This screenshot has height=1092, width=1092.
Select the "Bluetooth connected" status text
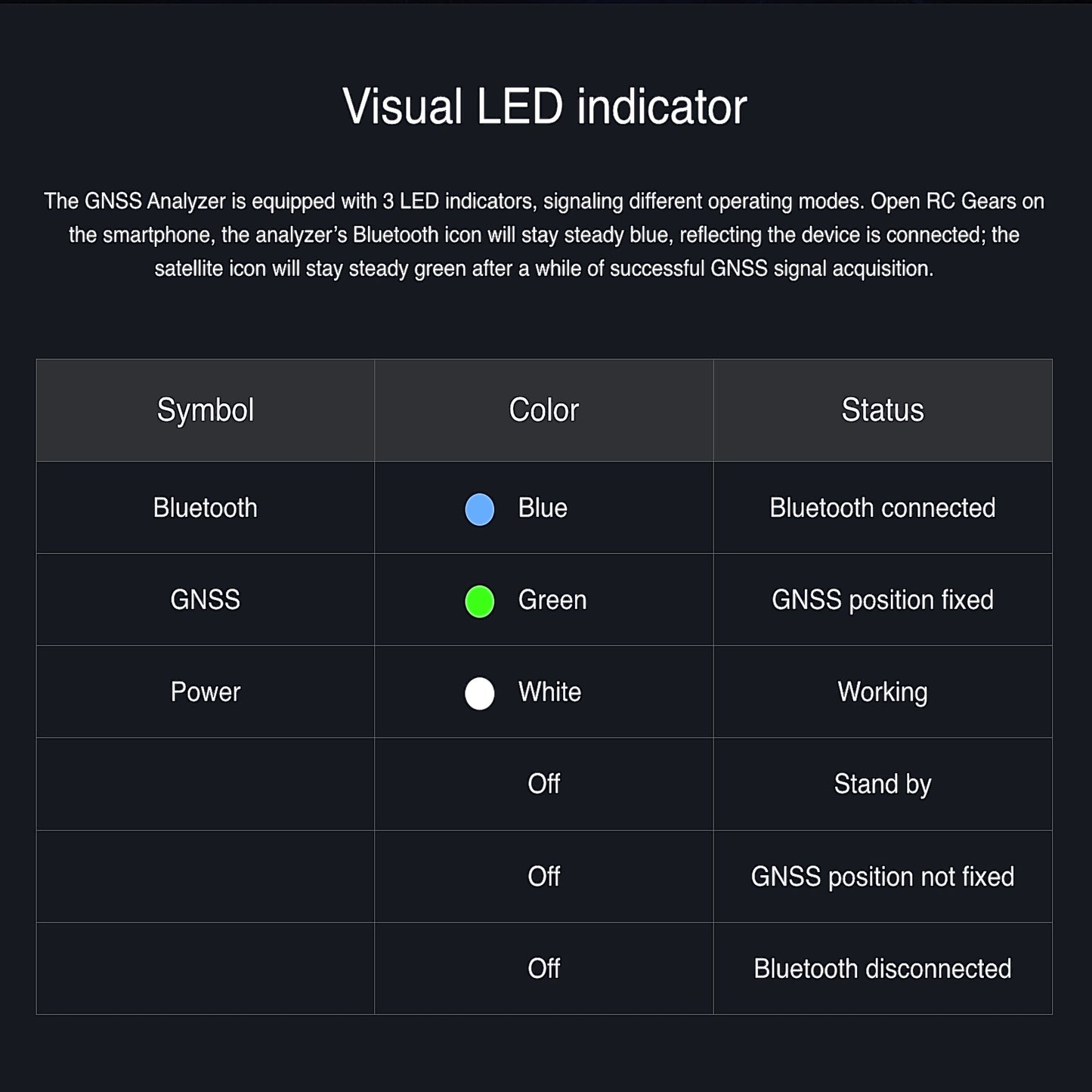point(882,508)
